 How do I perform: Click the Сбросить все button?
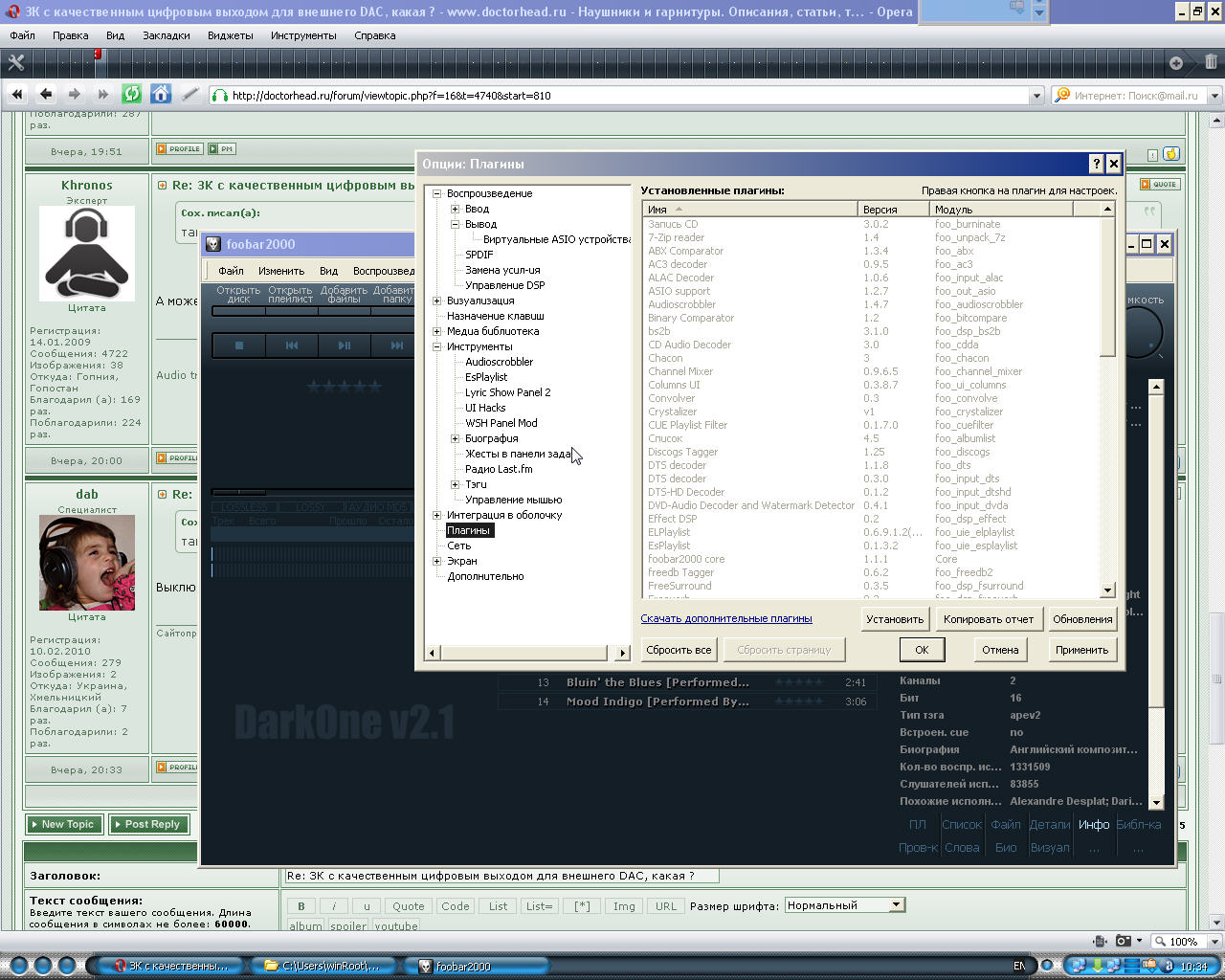point(679,650)
